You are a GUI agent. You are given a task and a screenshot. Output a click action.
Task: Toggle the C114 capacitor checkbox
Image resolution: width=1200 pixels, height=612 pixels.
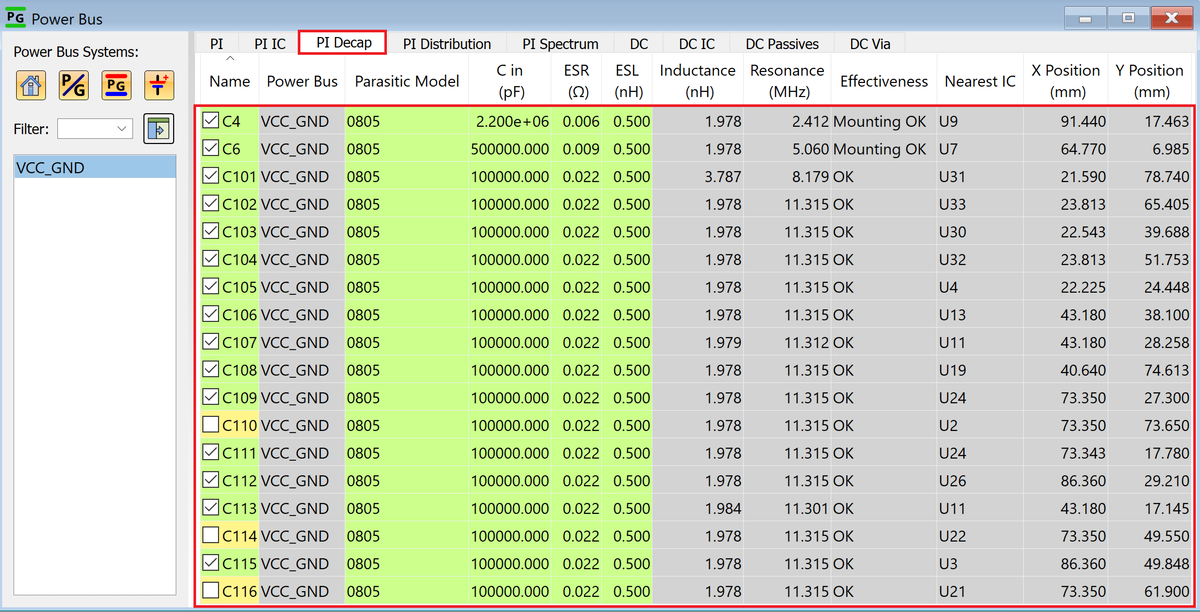(x=210, y=536)
